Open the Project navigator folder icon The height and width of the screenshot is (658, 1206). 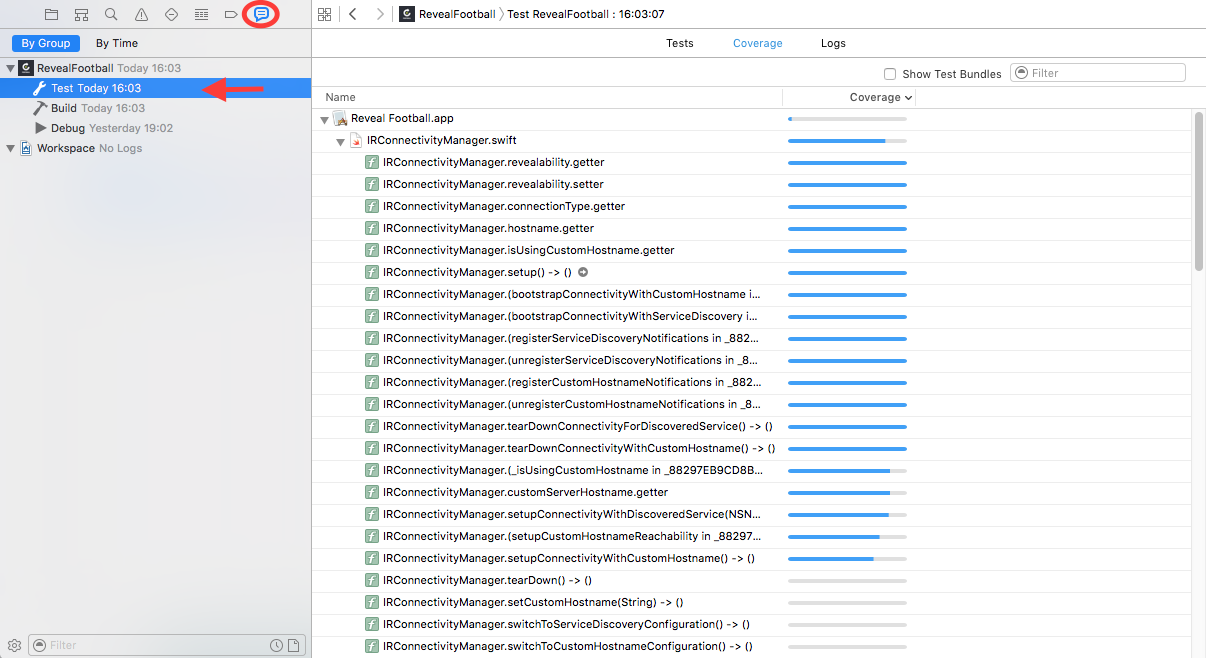coord(51,15)
